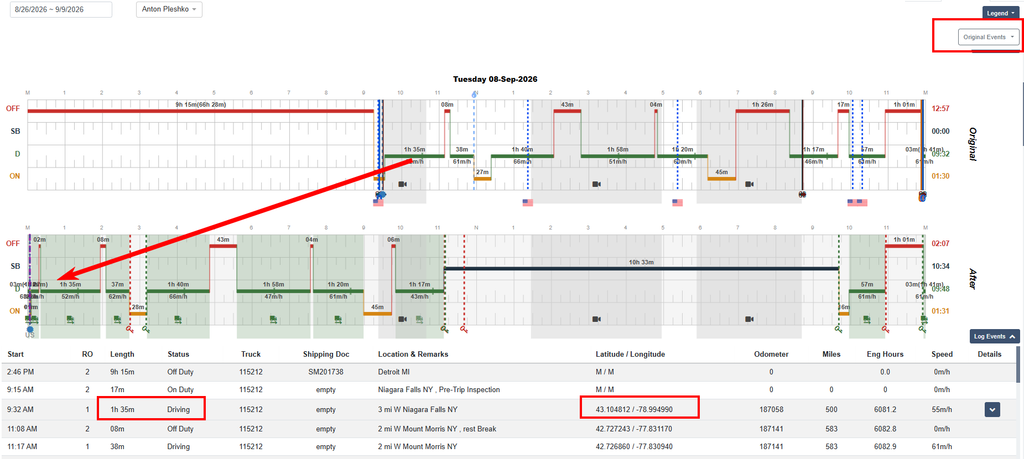Select 1h 17m driving segment in After graph

[x=420, y=291]
